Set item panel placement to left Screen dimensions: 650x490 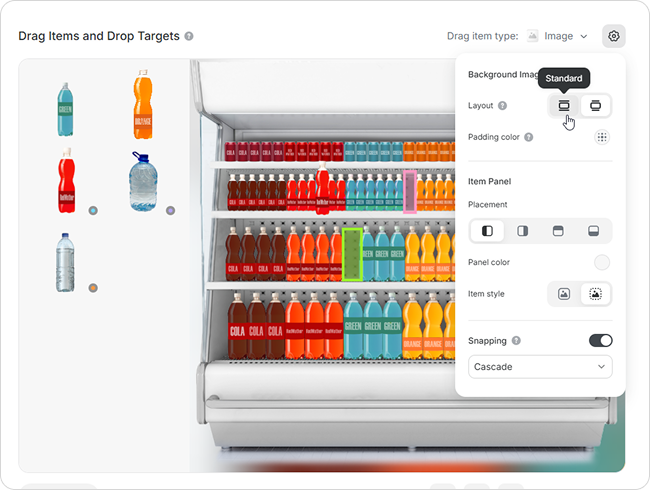coord(487,231)
